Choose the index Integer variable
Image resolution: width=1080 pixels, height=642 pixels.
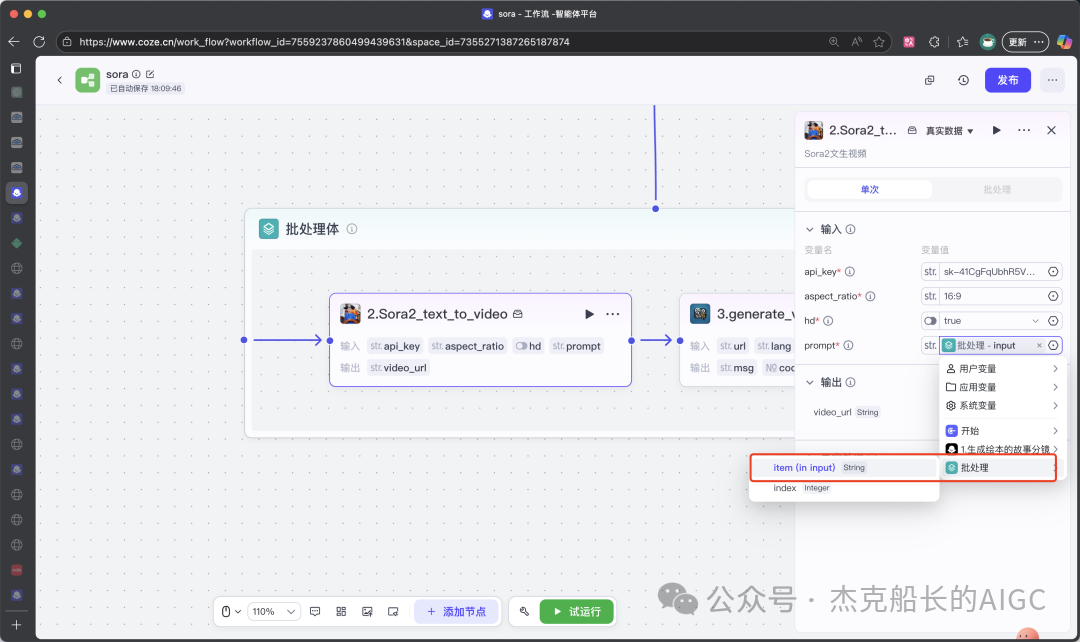tap(844, 488)
